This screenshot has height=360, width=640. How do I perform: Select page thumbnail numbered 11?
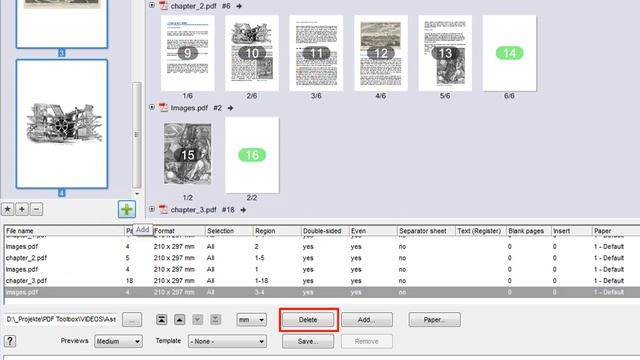point(316,53)
